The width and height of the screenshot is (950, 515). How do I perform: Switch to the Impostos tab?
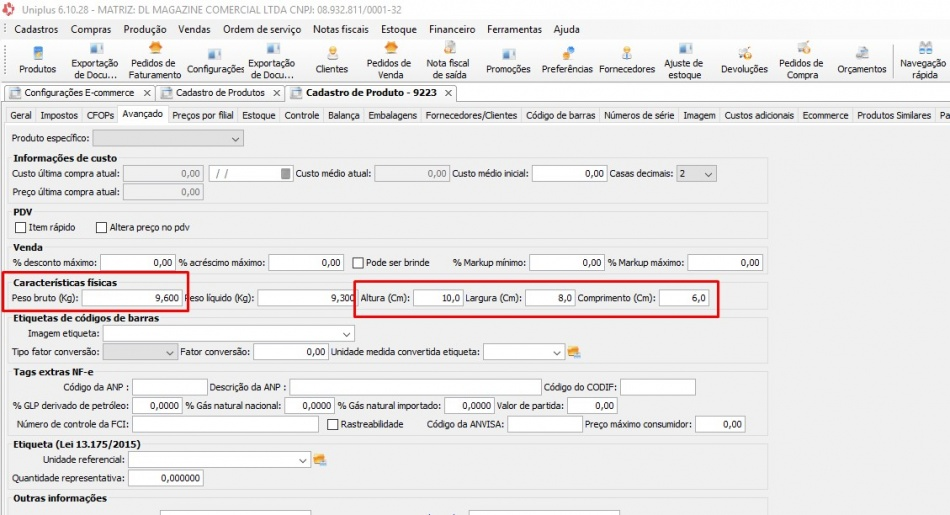pos(59,115)
